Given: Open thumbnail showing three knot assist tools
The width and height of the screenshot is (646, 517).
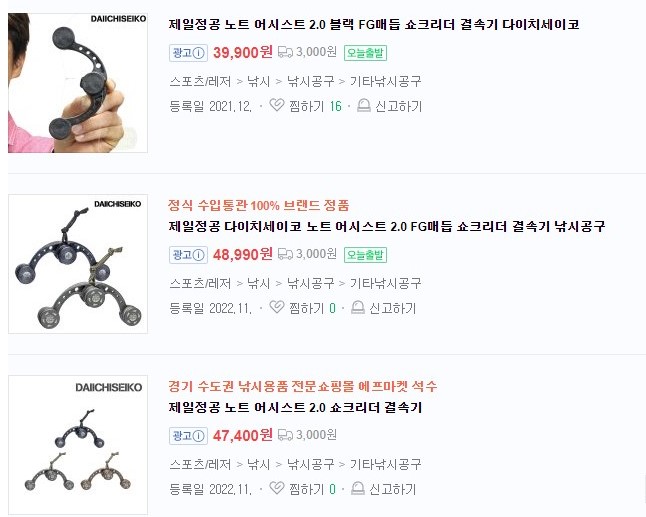Looking at the screenshot, I should pos(78,445).
